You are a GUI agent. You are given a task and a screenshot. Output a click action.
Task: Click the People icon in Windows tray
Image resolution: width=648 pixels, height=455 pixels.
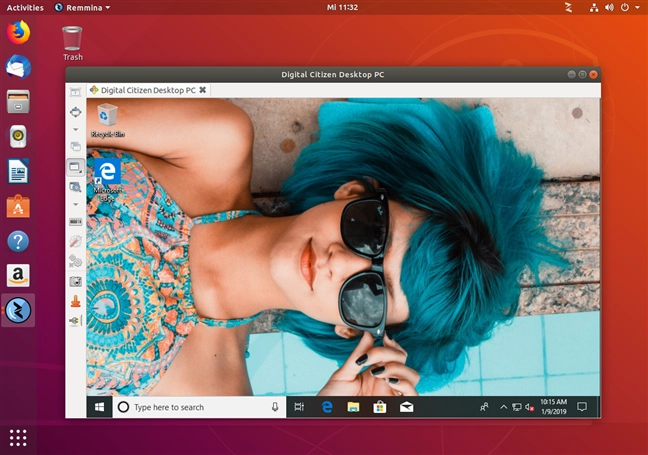coord(484,407)
